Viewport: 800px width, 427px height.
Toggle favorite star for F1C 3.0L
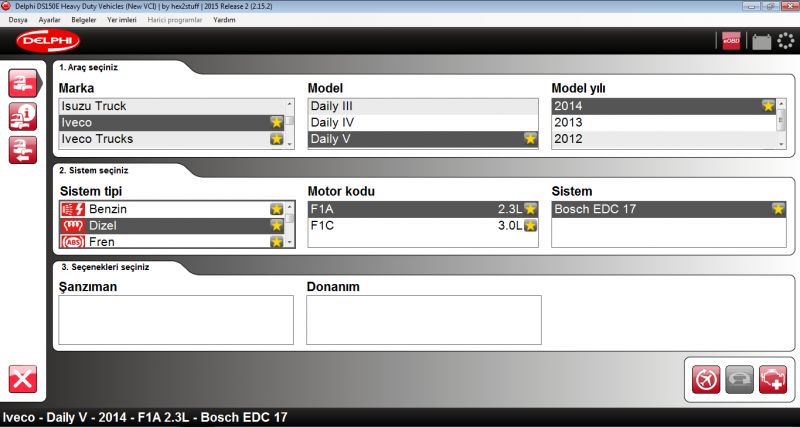[531, 225]
